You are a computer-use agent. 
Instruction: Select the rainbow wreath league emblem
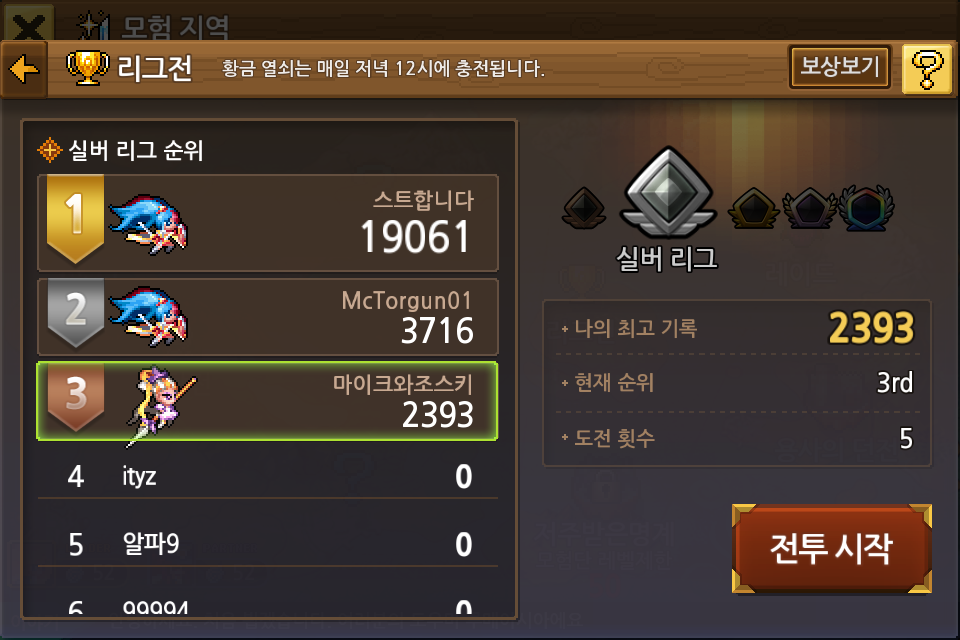pos(866,208)
